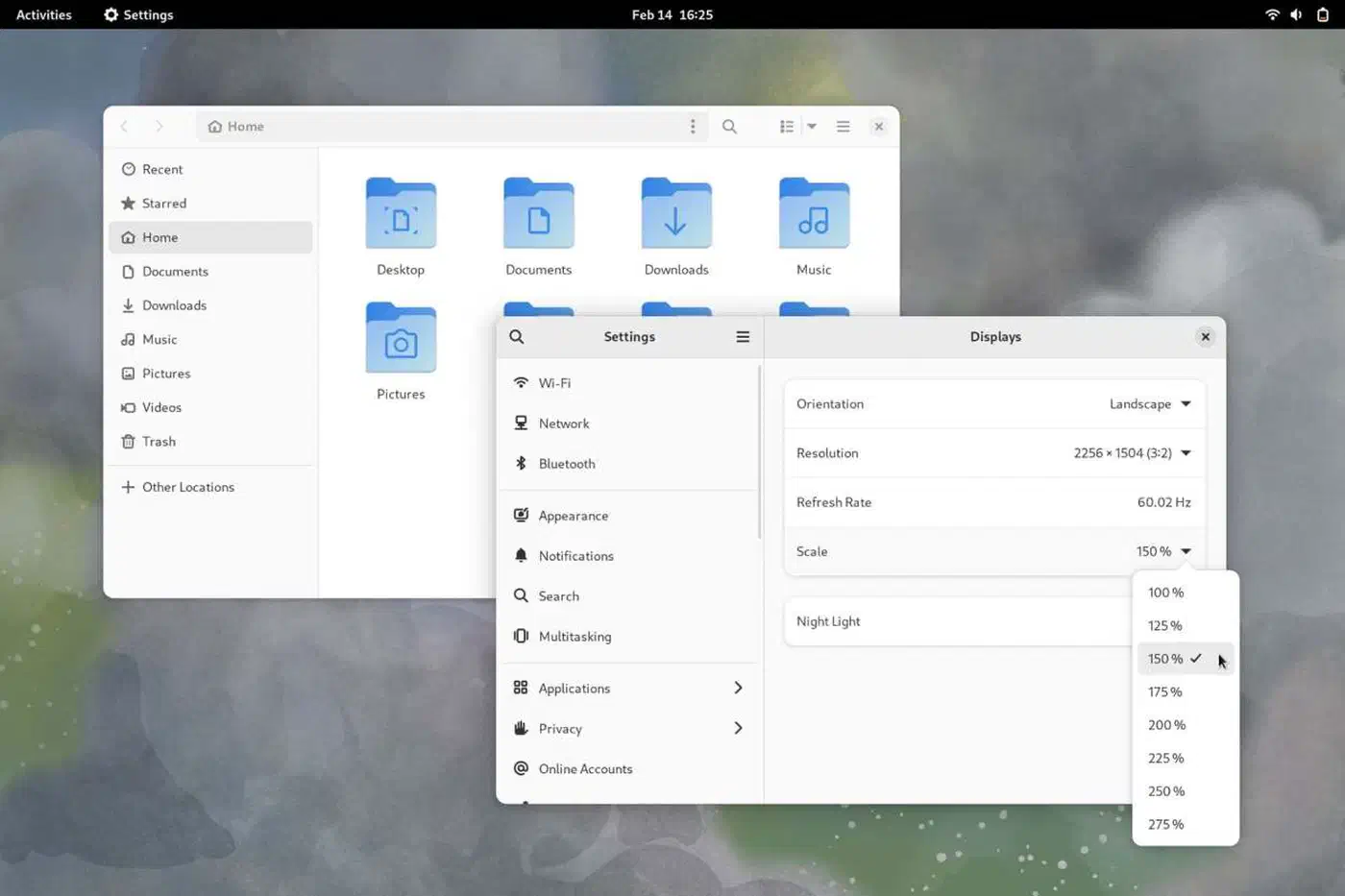Viewport: 1345px width, 896px height.
Task: Select Pictures in Files sidebar
Action: [x=210, y=374]
